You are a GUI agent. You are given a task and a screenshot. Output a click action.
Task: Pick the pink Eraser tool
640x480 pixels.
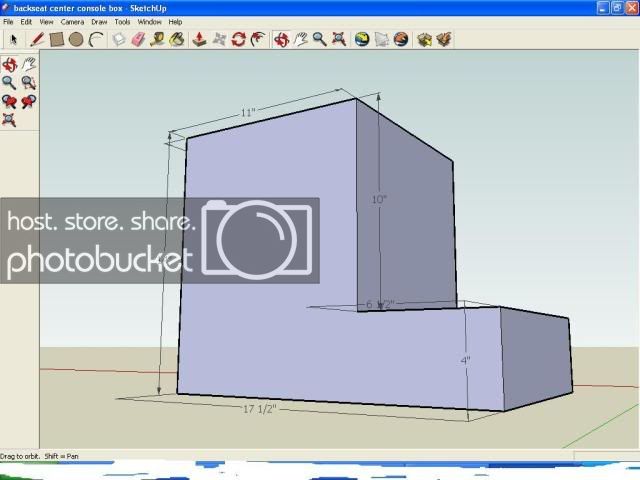click(138, 40)
